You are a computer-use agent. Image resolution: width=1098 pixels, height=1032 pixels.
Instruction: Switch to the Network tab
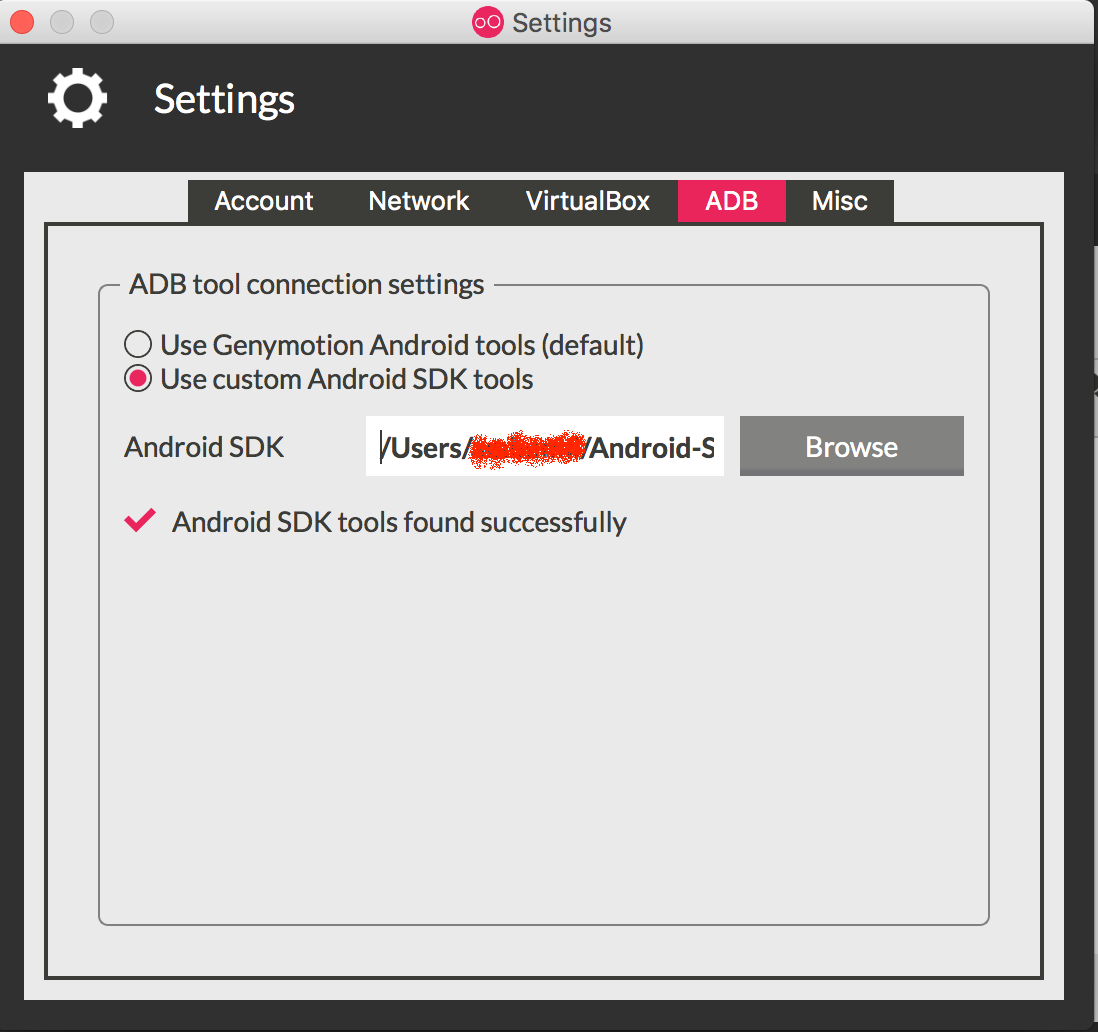[419, 201]
